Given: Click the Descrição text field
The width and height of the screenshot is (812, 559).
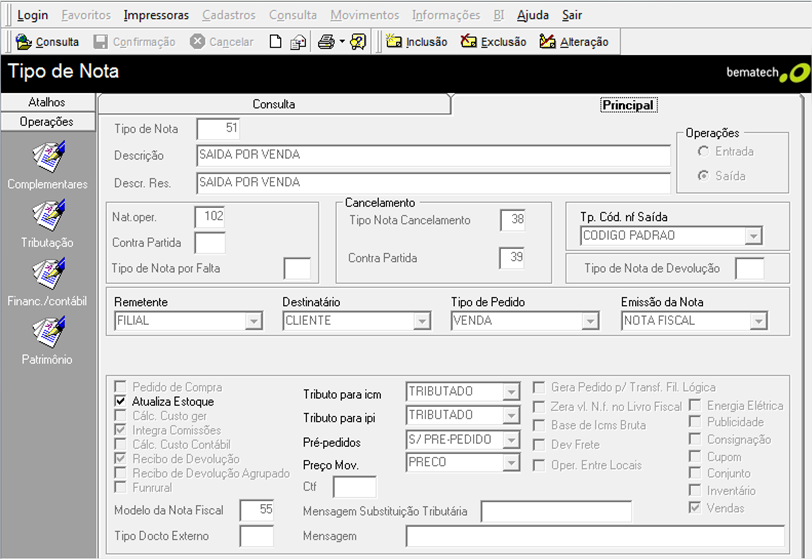Looking at the screenshot, I should click(x=433, y=155).
